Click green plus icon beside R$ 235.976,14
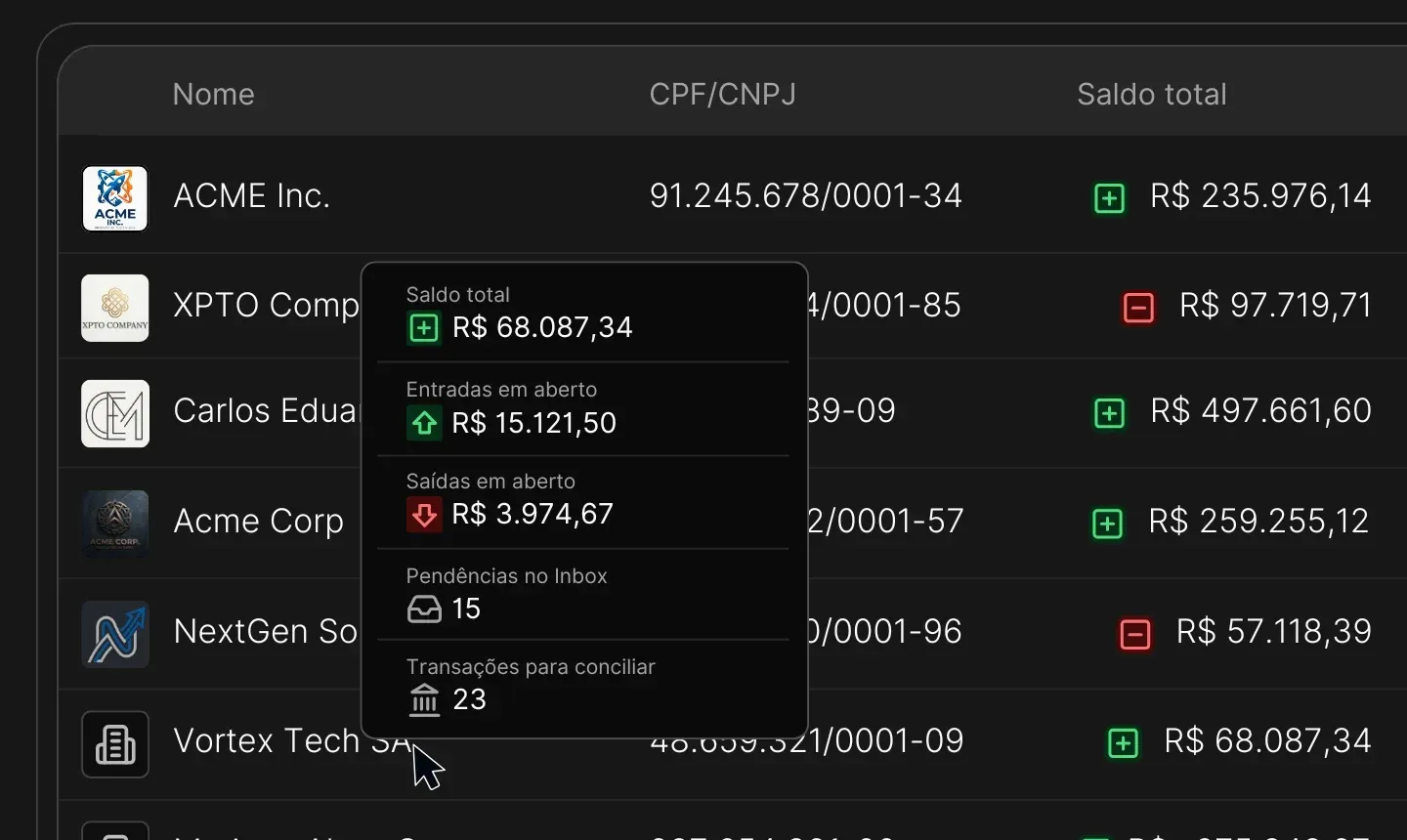 [x=1109, y=198]
